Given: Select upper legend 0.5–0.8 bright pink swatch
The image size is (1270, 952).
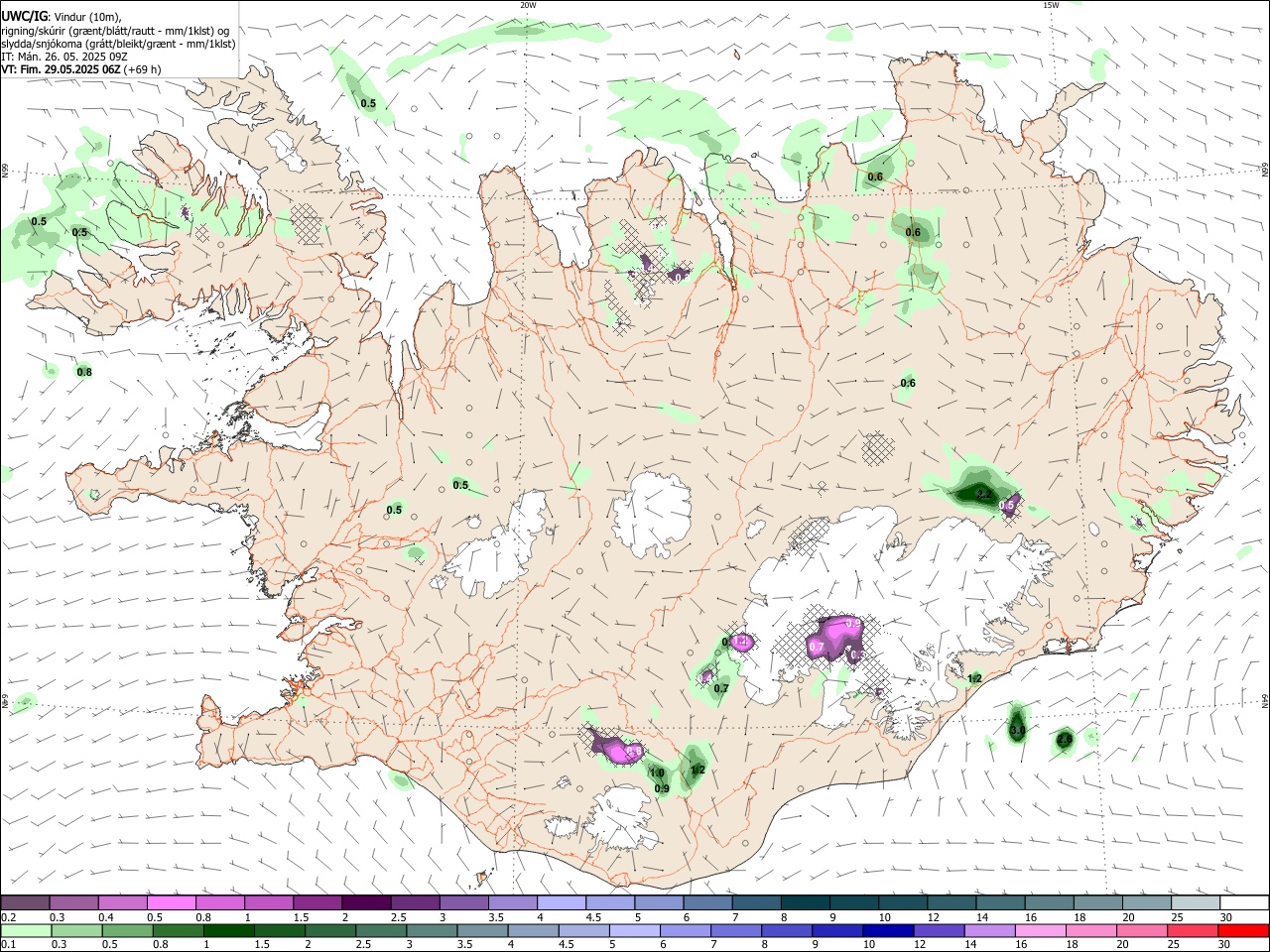Looking at the screenshot, I should coord(171,902).
